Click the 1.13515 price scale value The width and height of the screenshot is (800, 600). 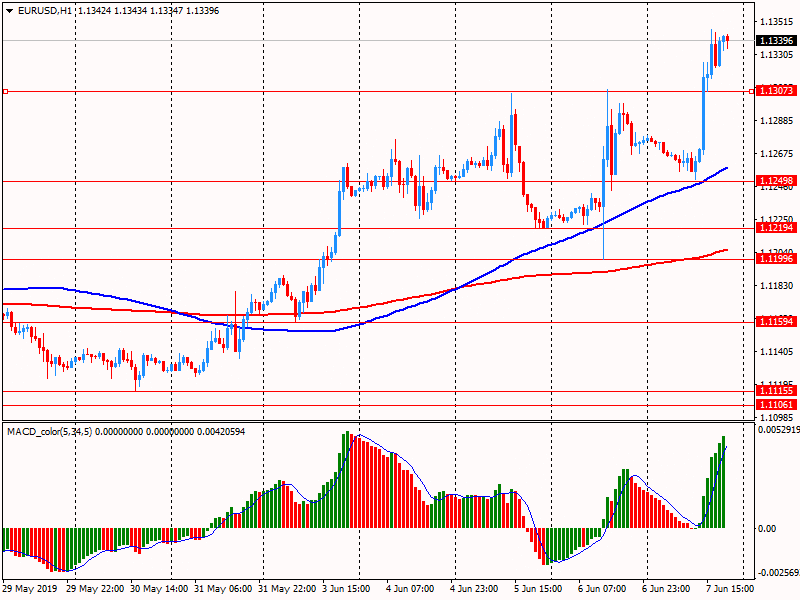776,22
